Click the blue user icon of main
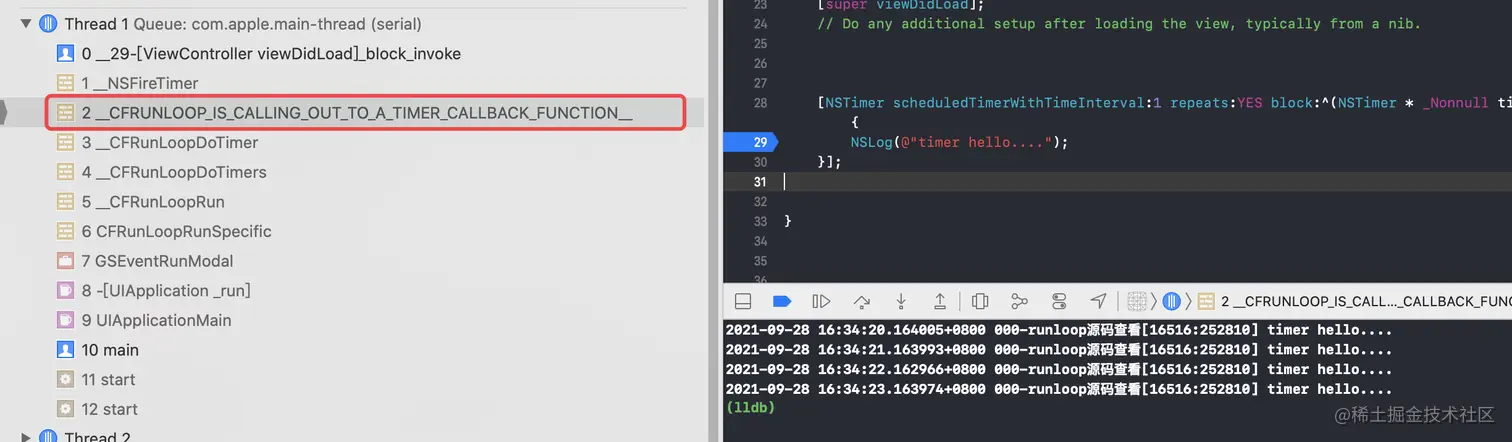The width and height of the screenshot is (1512, 442). (65, 350)
